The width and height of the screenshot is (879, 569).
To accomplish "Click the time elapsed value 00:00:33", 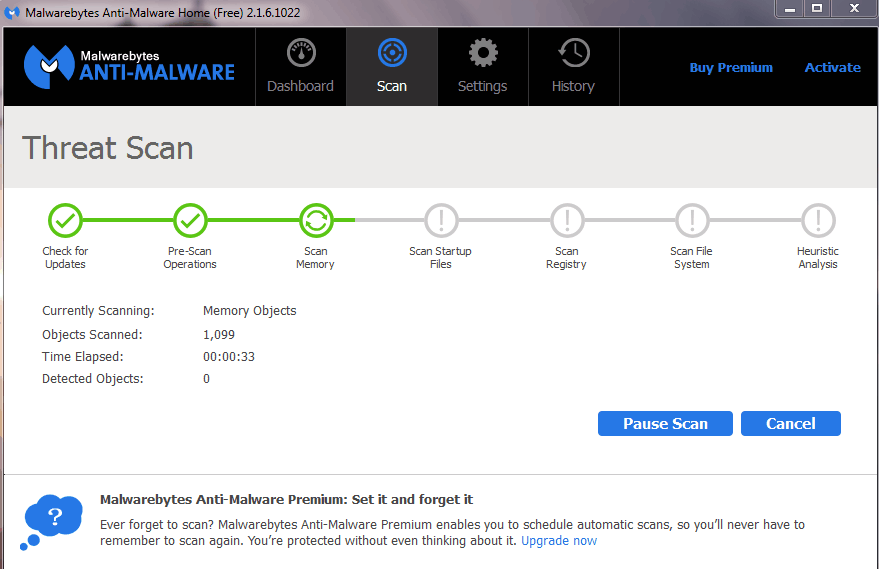I will tap(229, 357).
